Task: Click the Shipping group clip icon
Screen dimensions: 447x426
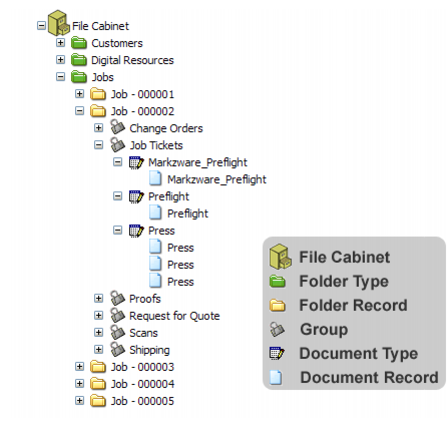Action: coord(117,349)
